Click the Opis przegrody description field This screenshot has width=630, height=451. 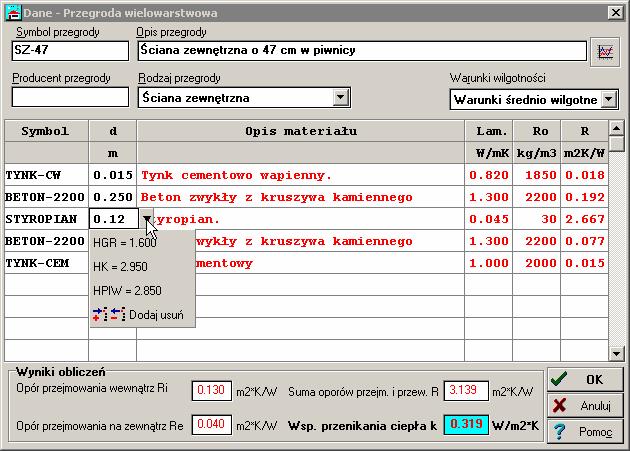[x=362, y=51]
